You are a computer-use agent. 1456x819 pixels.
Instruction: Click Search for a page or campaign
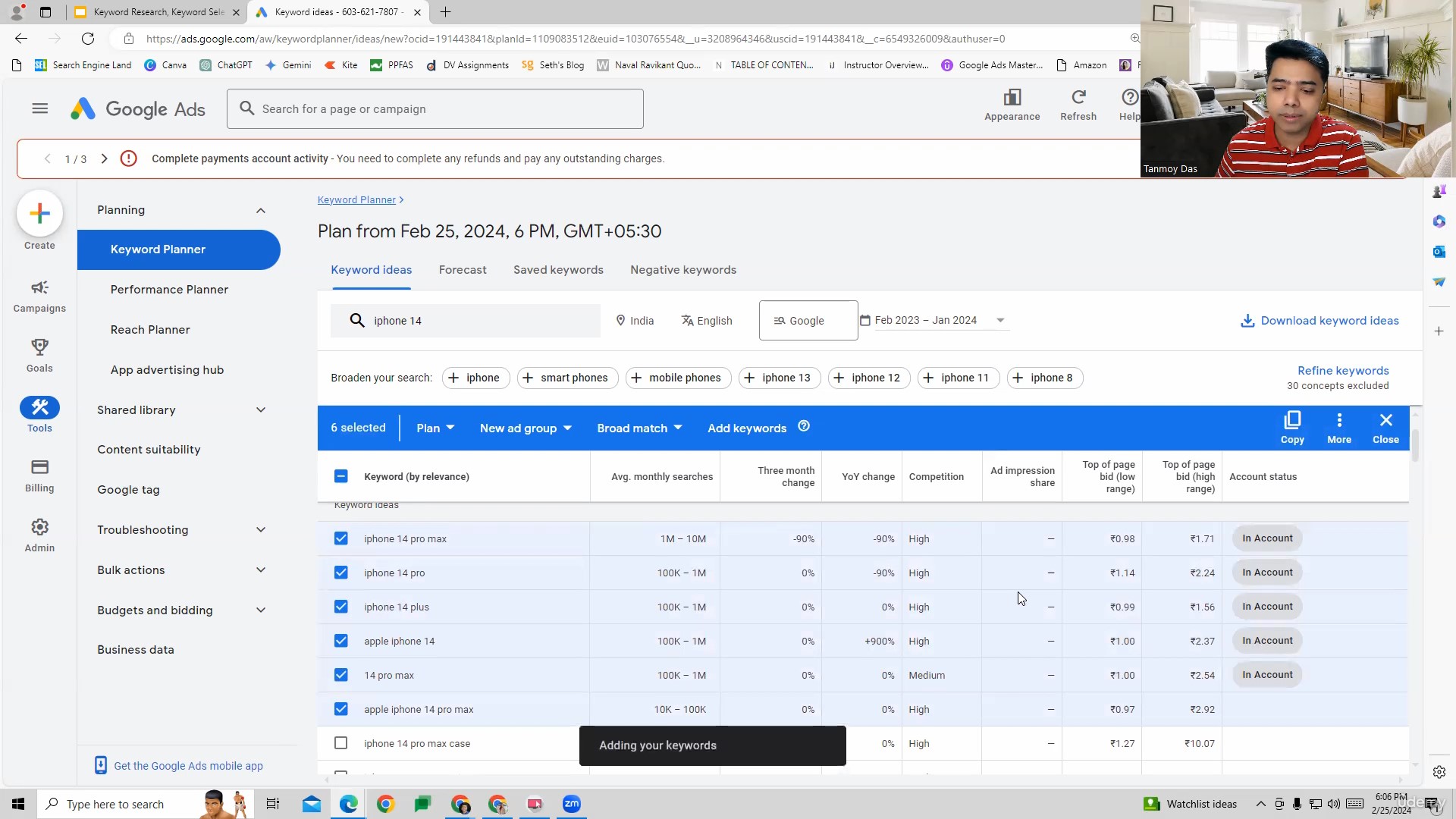click(435, 109)
